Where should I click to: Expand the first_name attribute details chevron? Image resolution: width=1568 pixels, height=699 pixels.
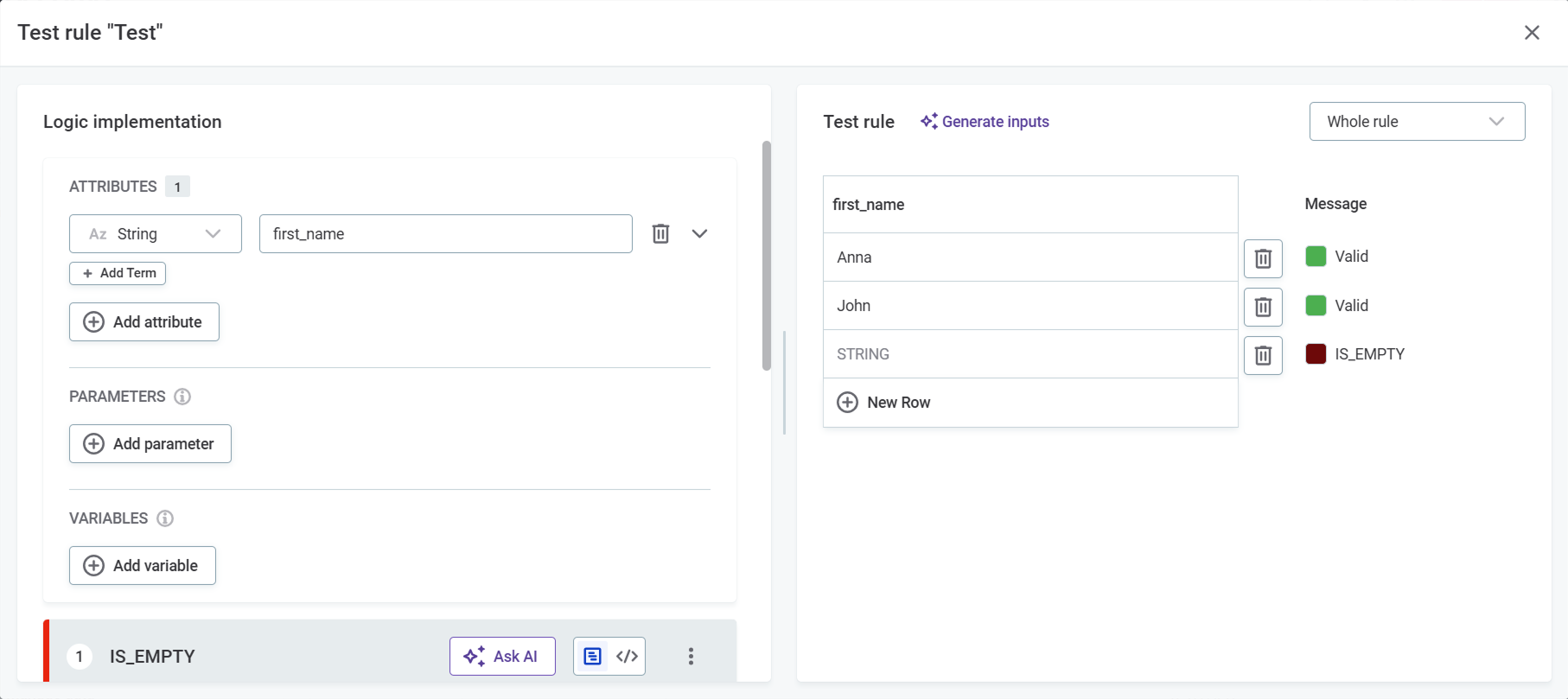(x=699, y=234)
